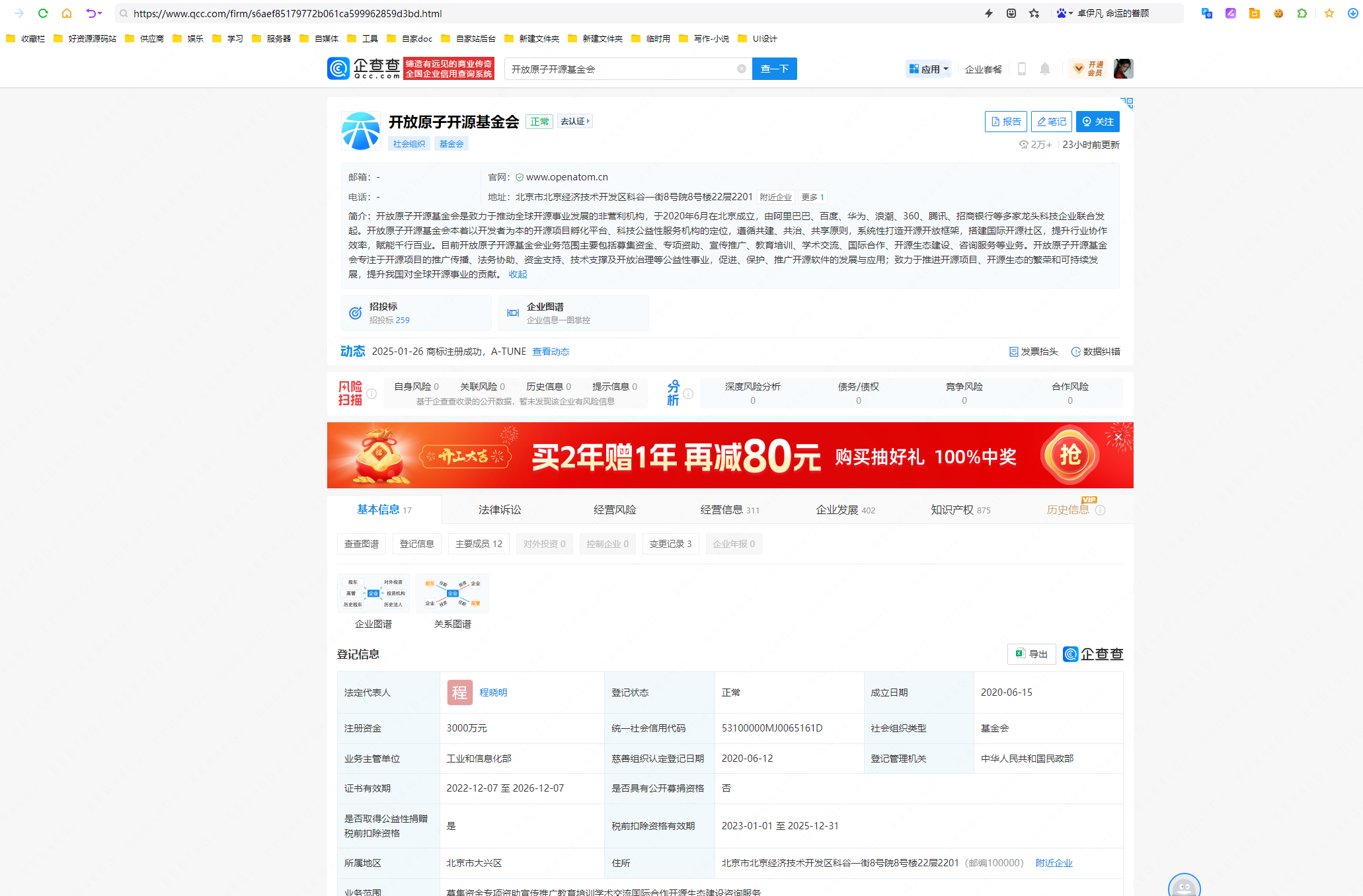Click the 开通会员 VIP badge

(1088, 69)
